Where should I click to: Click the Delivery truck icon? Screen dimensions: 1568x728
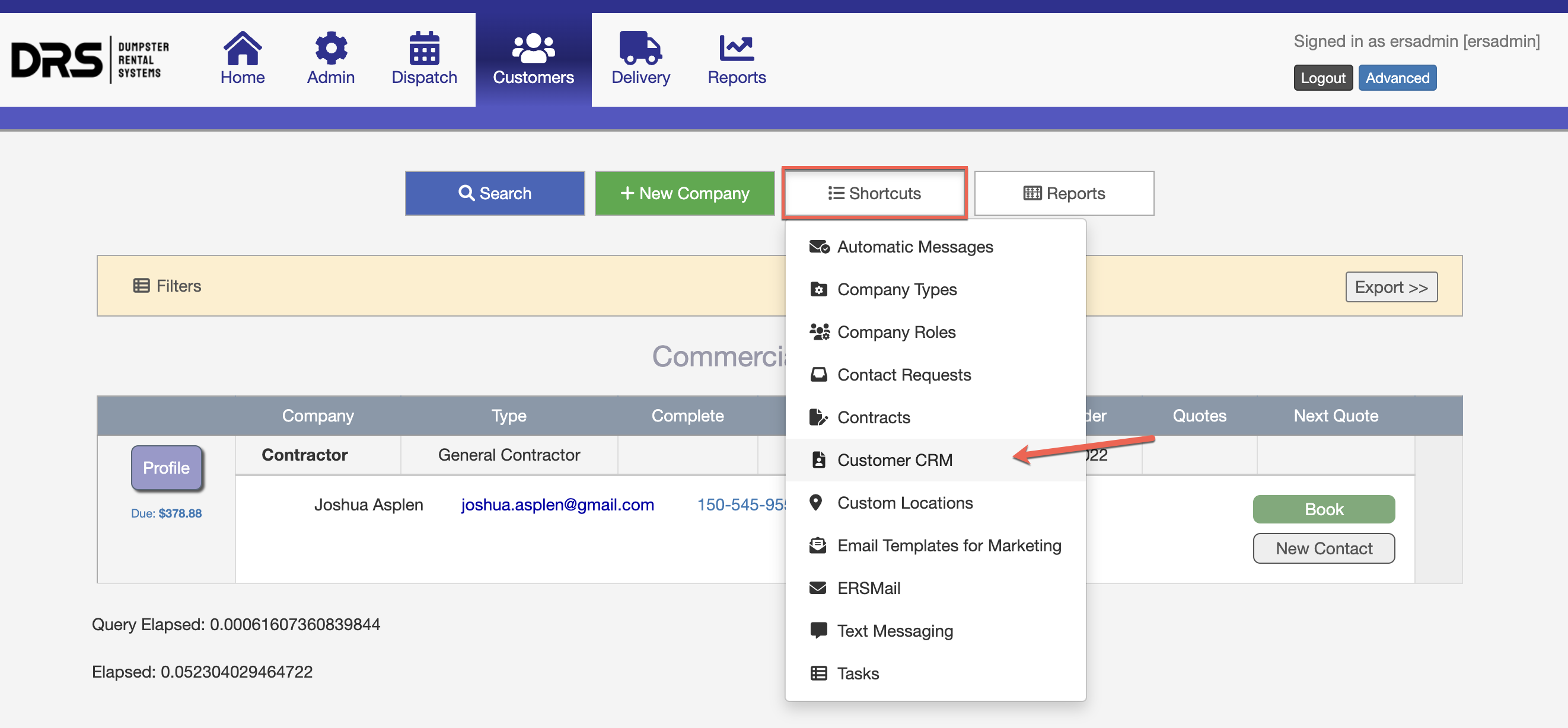[640, 47]
